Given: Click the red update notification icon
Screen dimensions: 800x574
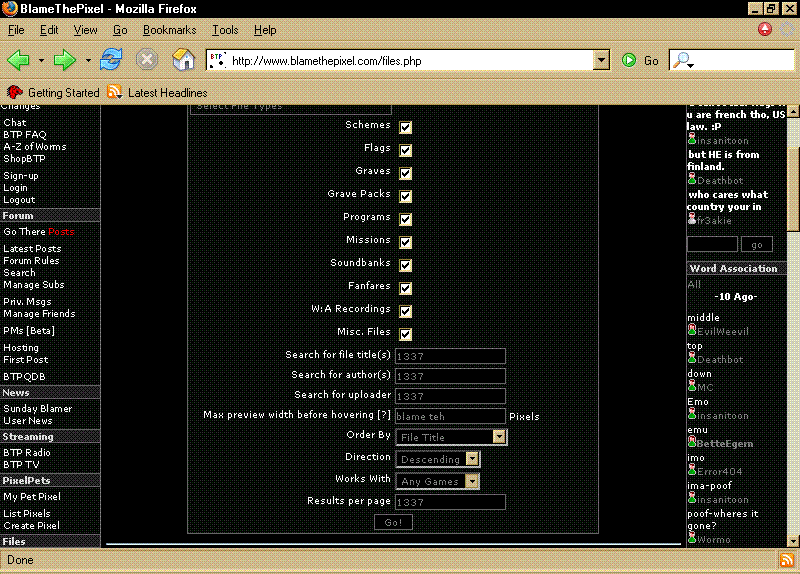Looking at the screenshot, I should click(x=764, y=29).
